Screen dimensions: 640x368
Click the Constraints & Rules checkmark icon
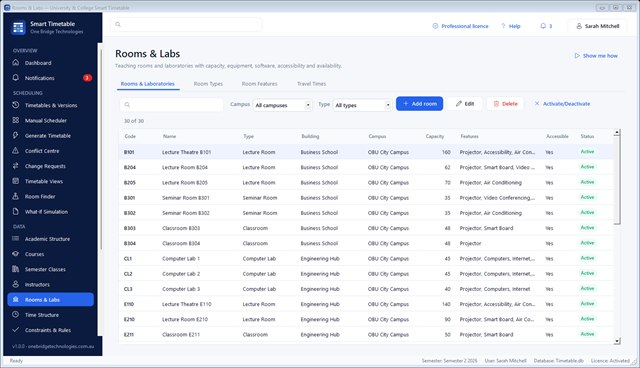click(16, 330)
